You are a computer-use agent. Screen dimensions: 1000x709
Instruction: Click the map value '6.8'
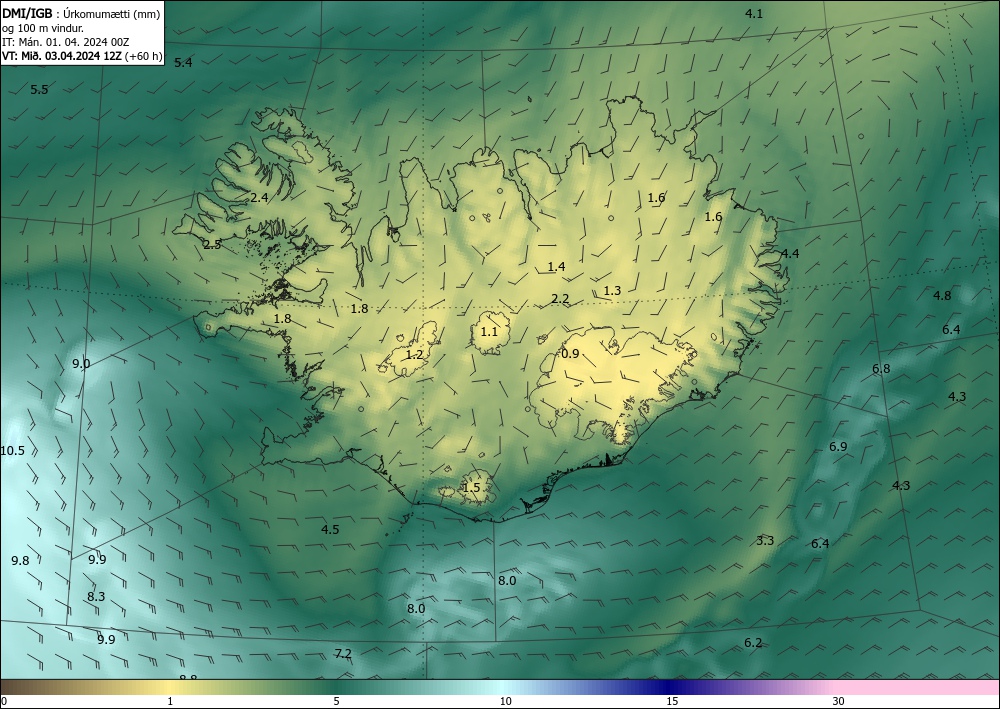pos(881,369)
